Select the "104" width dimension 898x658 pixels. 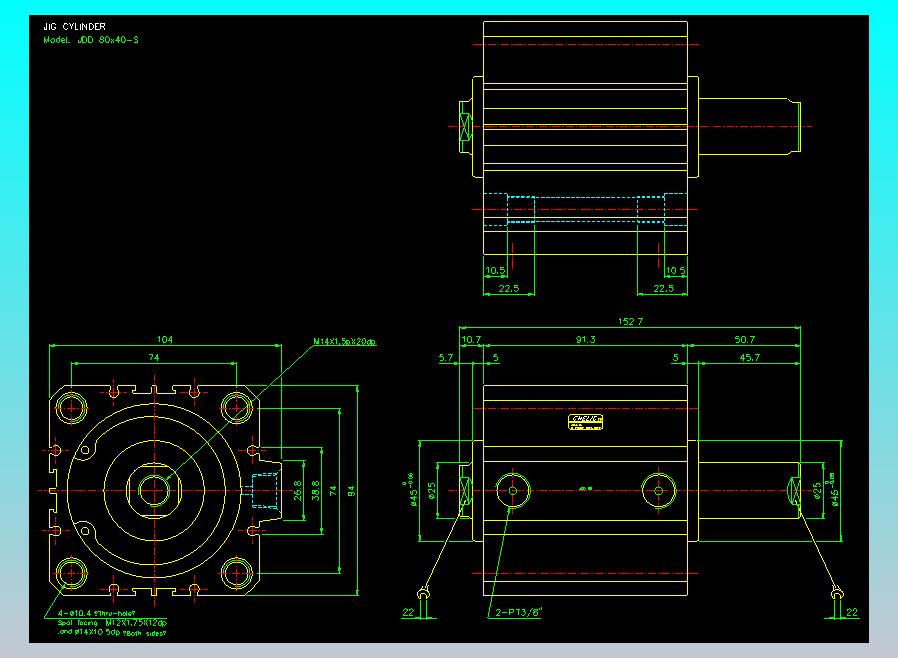165,340
